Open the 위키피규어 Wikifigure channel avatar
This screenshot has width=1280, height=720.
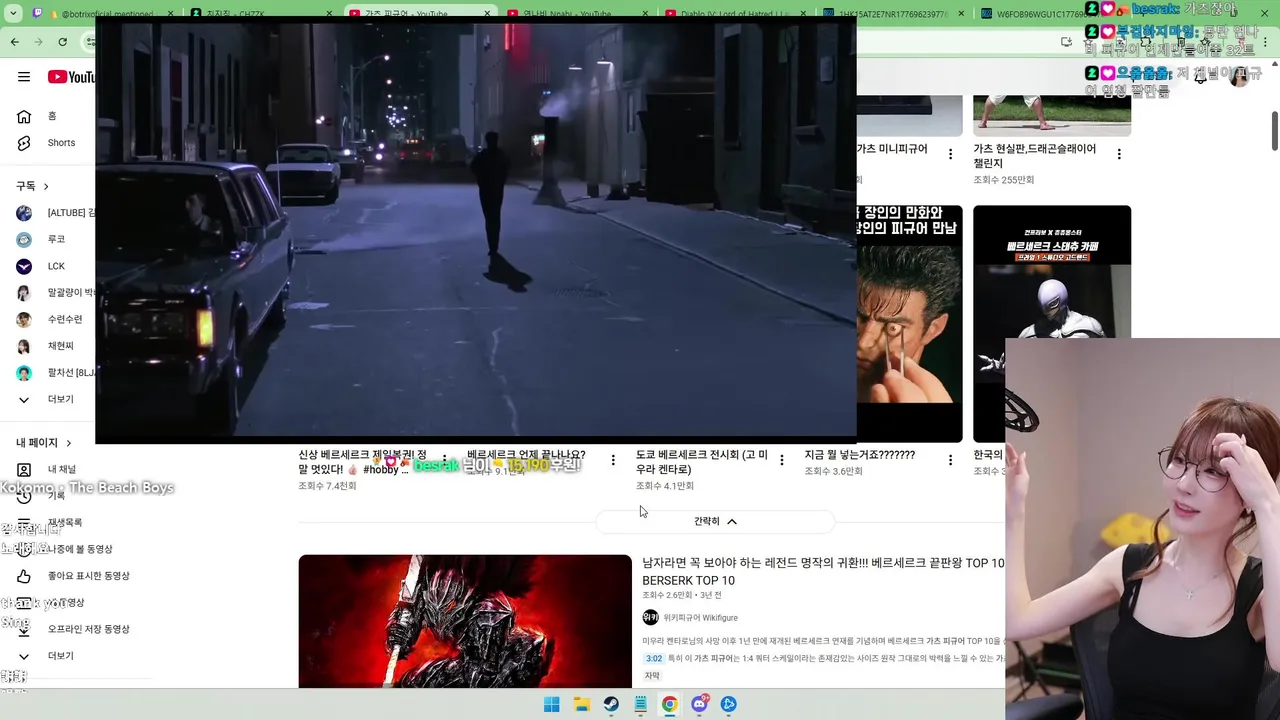point(650,617)
